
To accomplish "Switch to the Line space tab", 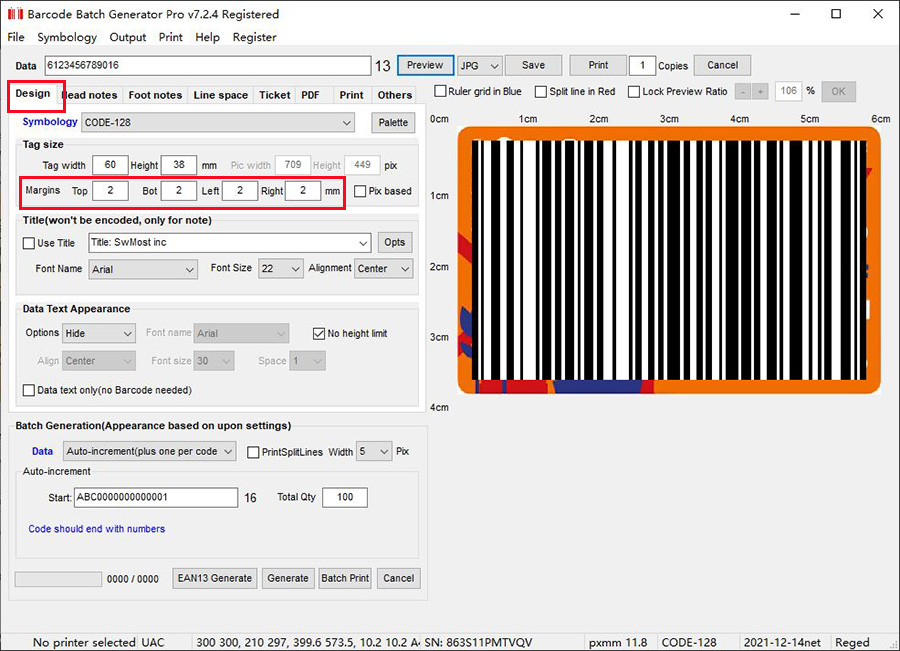I will (220, 95).
